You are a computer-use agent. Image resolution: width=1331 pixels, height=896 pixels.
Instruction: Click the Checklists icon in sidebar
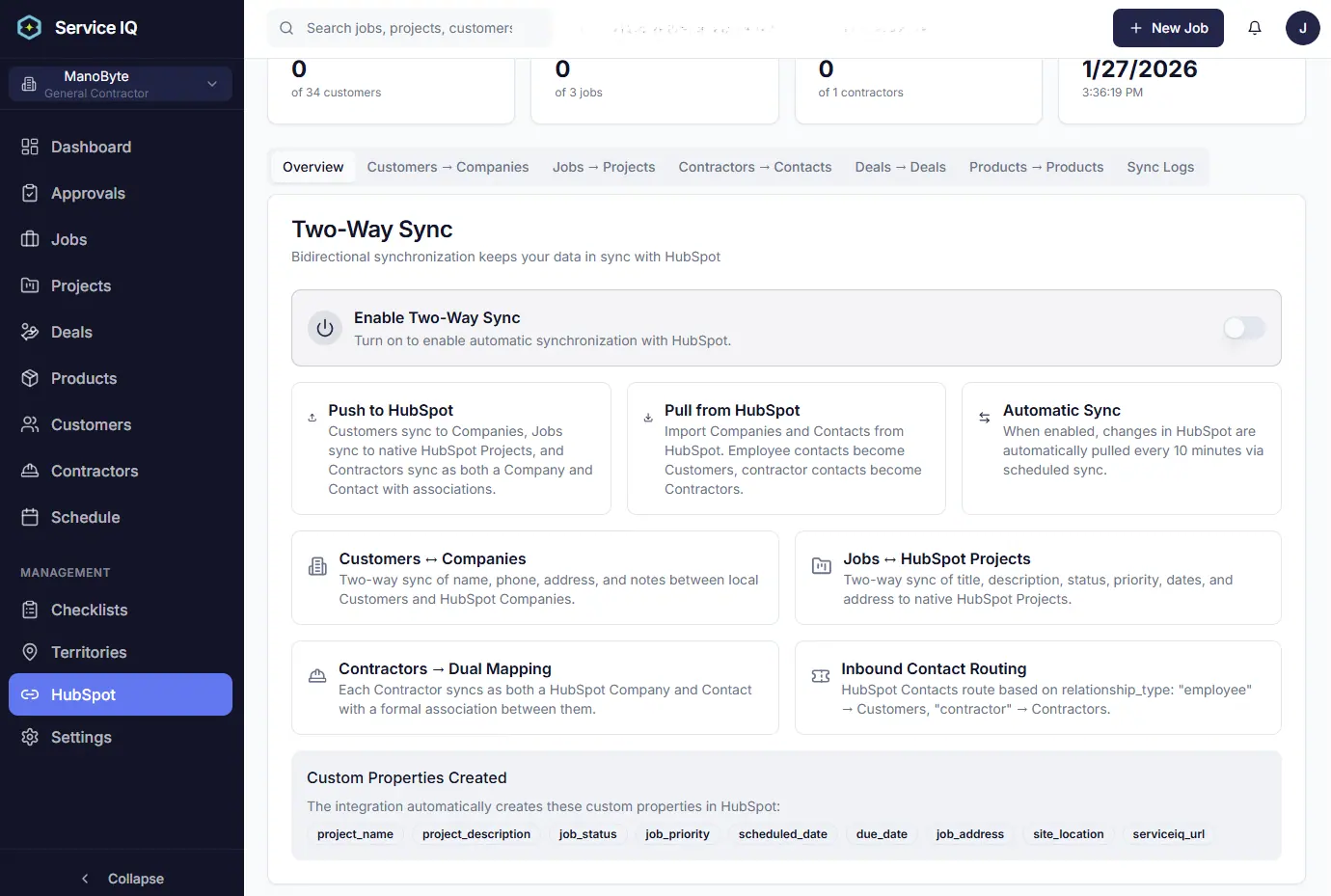[x=30, y=610]
